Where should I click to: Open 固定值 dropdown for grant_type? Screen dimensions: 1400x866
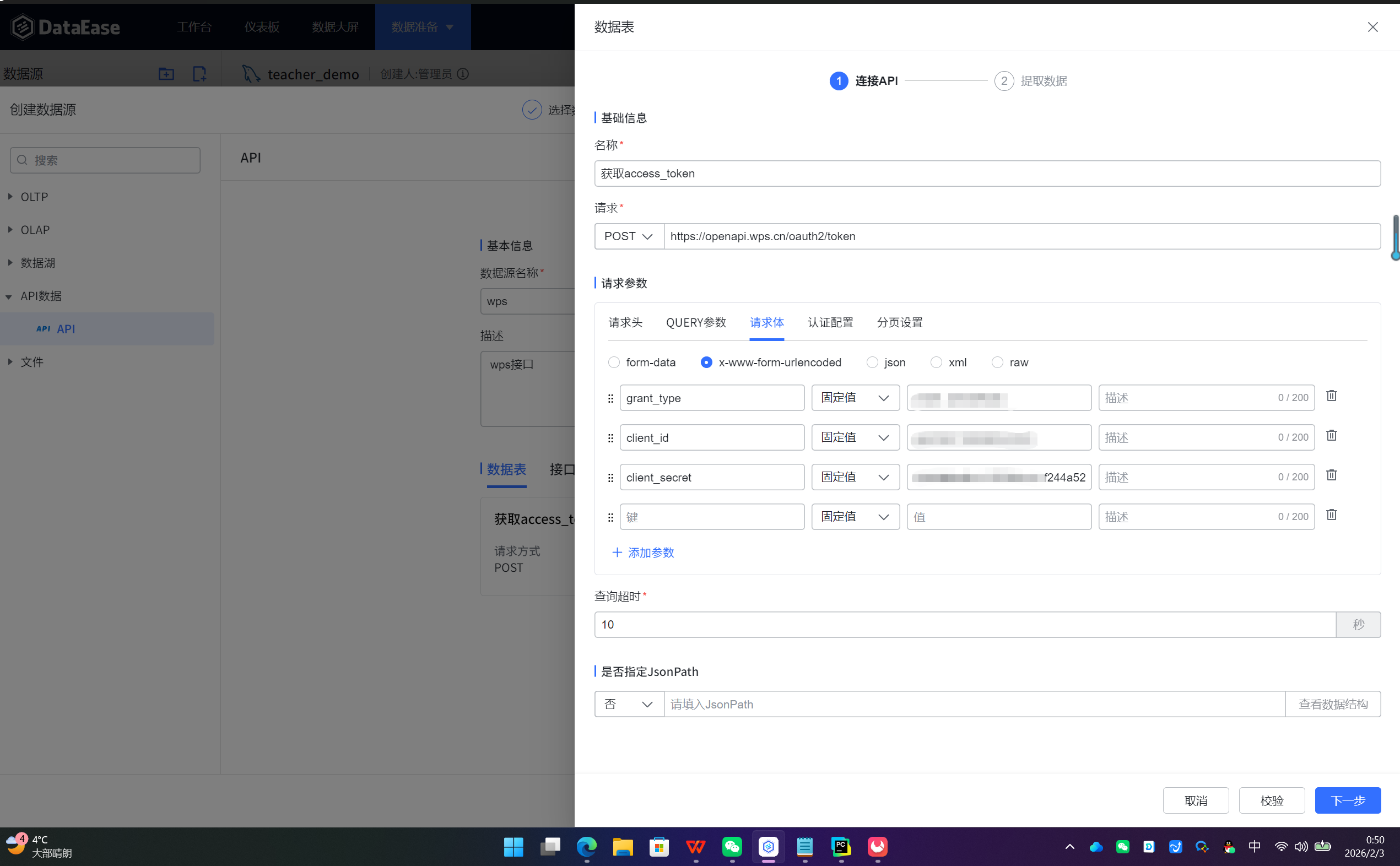coord(855,398)
